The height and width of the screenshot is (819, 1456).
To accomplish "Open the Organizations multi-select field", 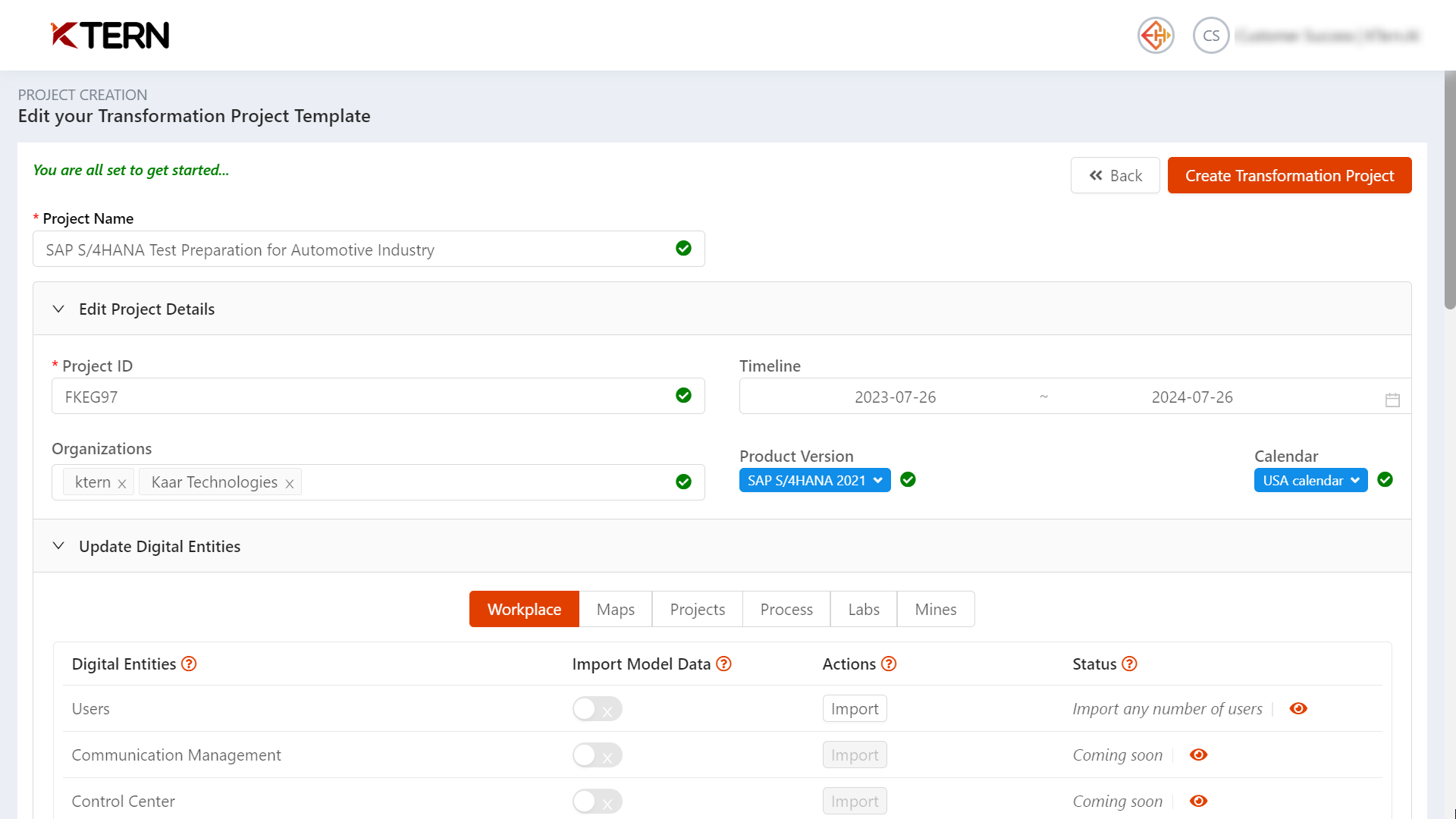I will coord(378,482).
